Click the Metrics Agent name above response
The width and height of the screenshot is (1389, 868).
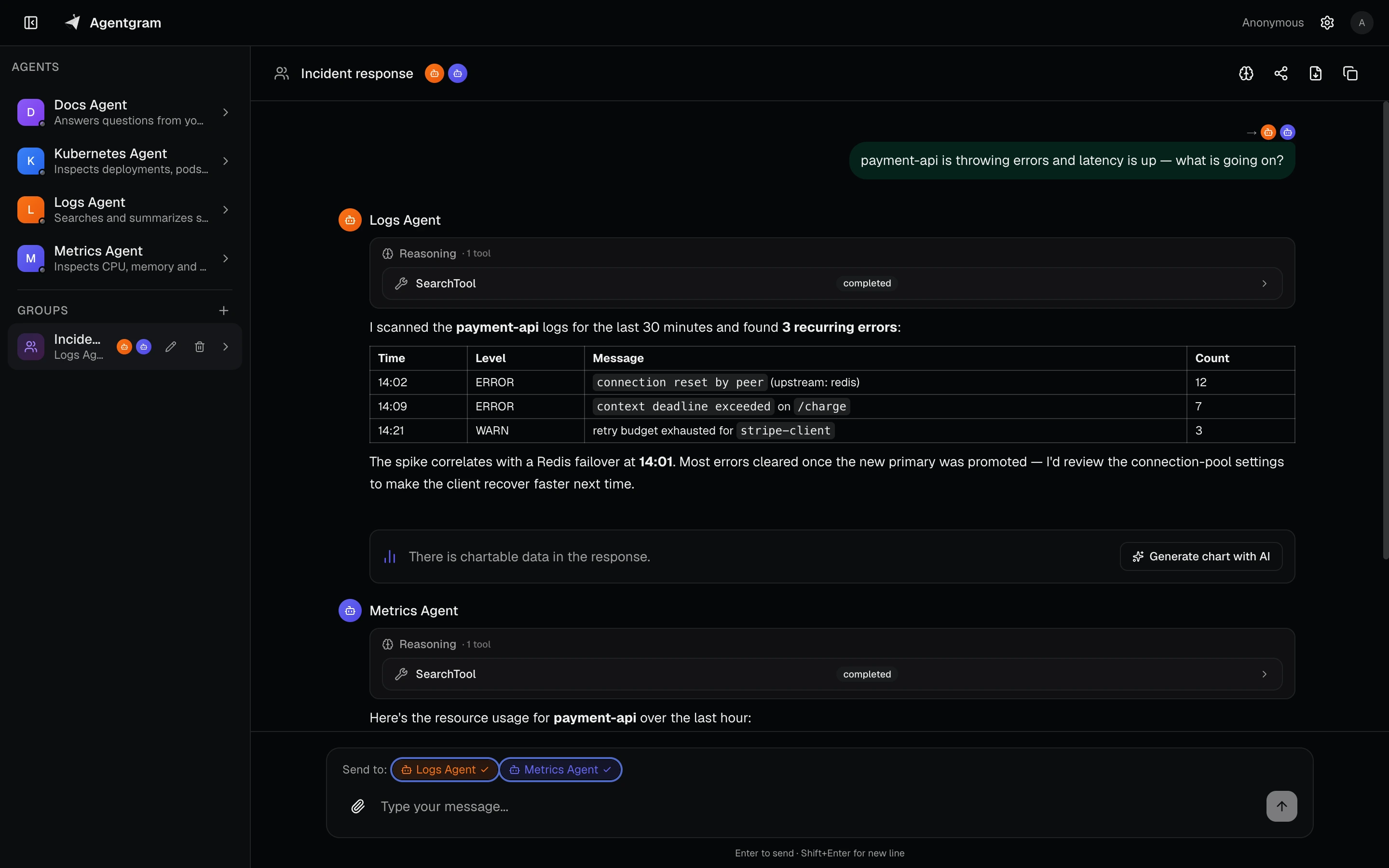click(x=413, y=611)
